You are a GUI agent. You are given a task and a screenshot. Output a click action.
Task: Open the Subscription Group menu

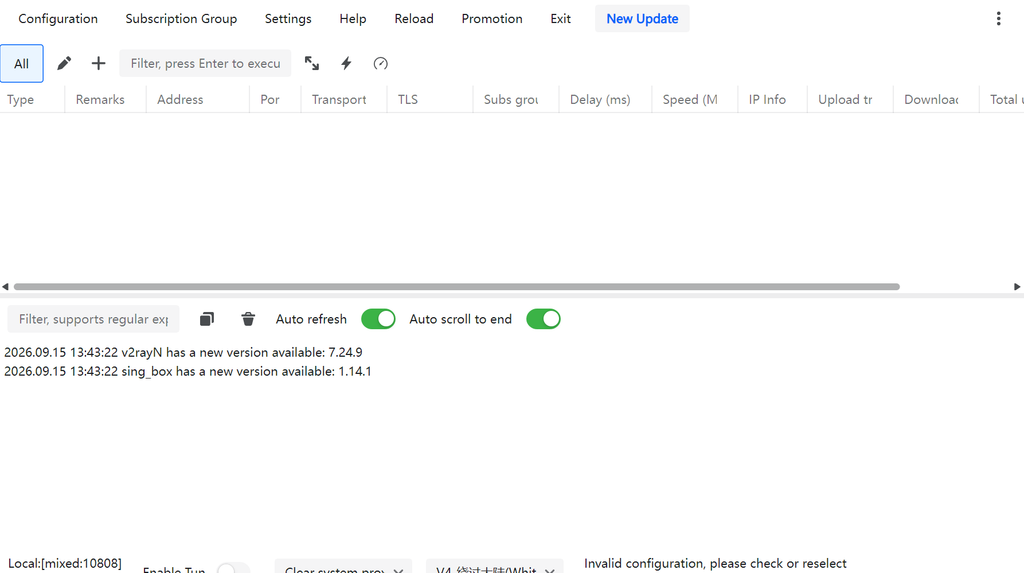181,18
